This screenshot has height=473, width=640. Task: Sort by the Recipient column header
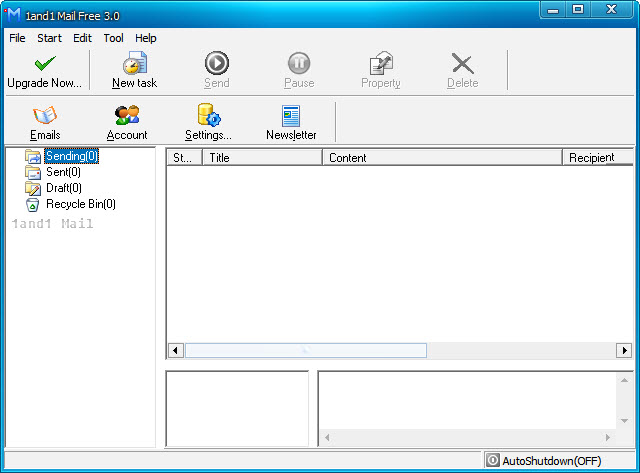(x=598, y=158)
